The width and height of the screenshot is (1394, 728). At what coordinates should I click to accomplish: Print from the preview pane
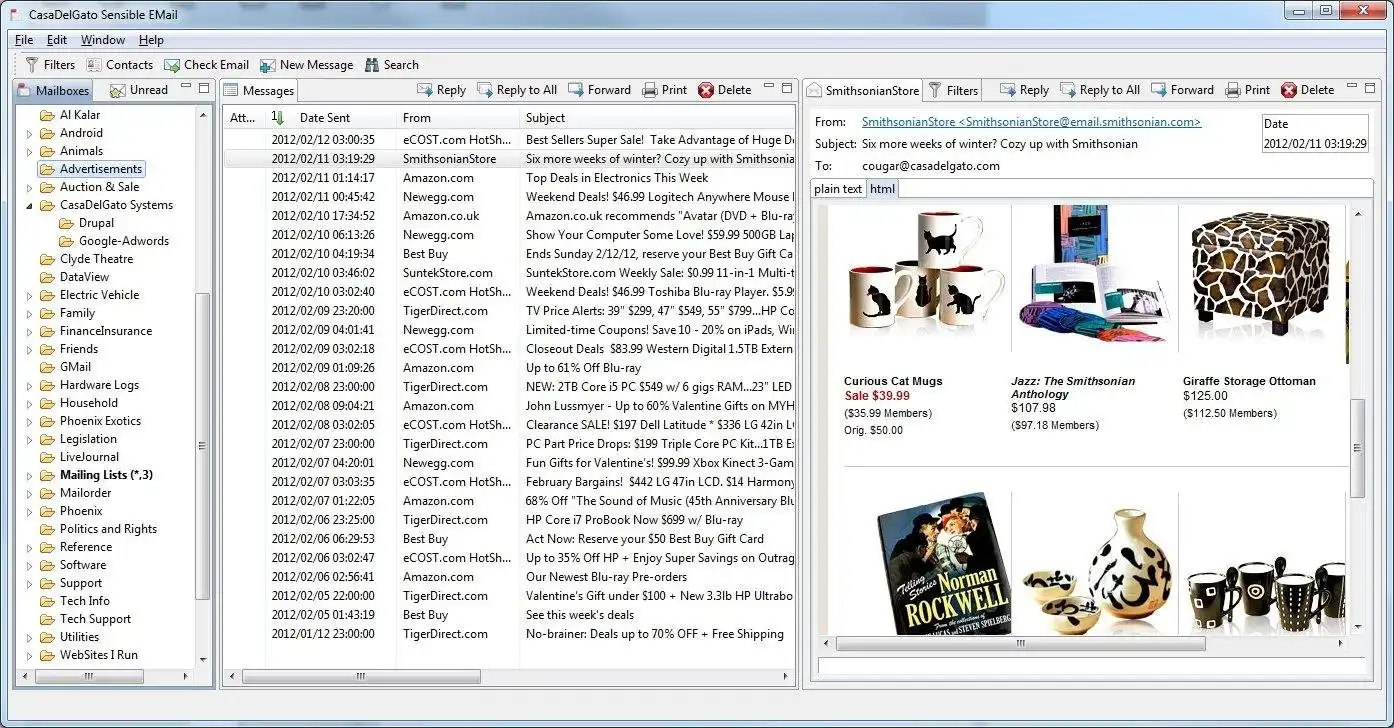point(1247,90)
